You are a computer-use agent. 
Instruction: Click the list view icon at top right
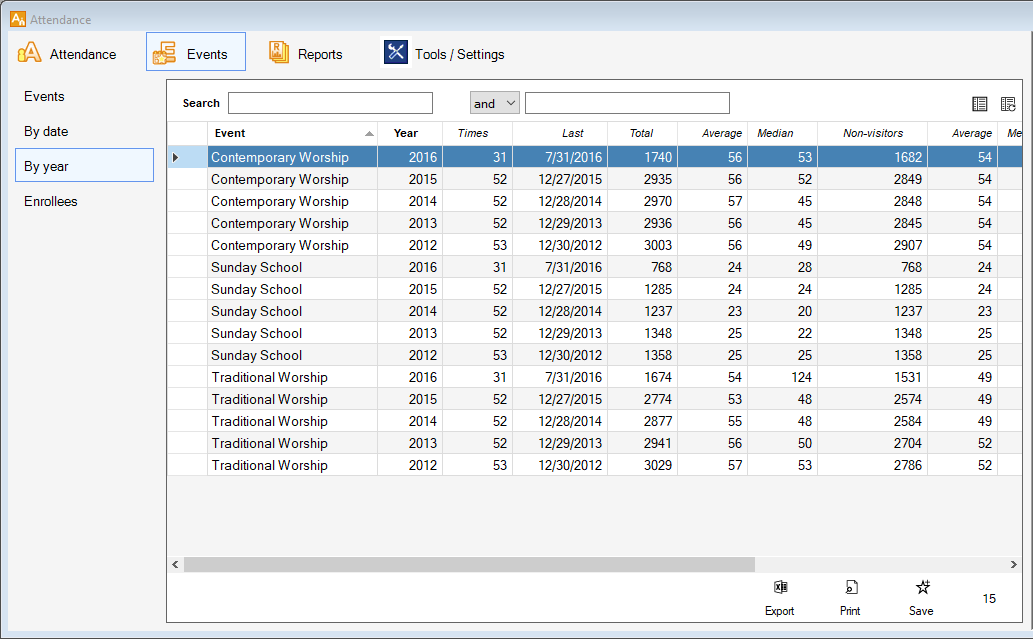tap(980, 104)
